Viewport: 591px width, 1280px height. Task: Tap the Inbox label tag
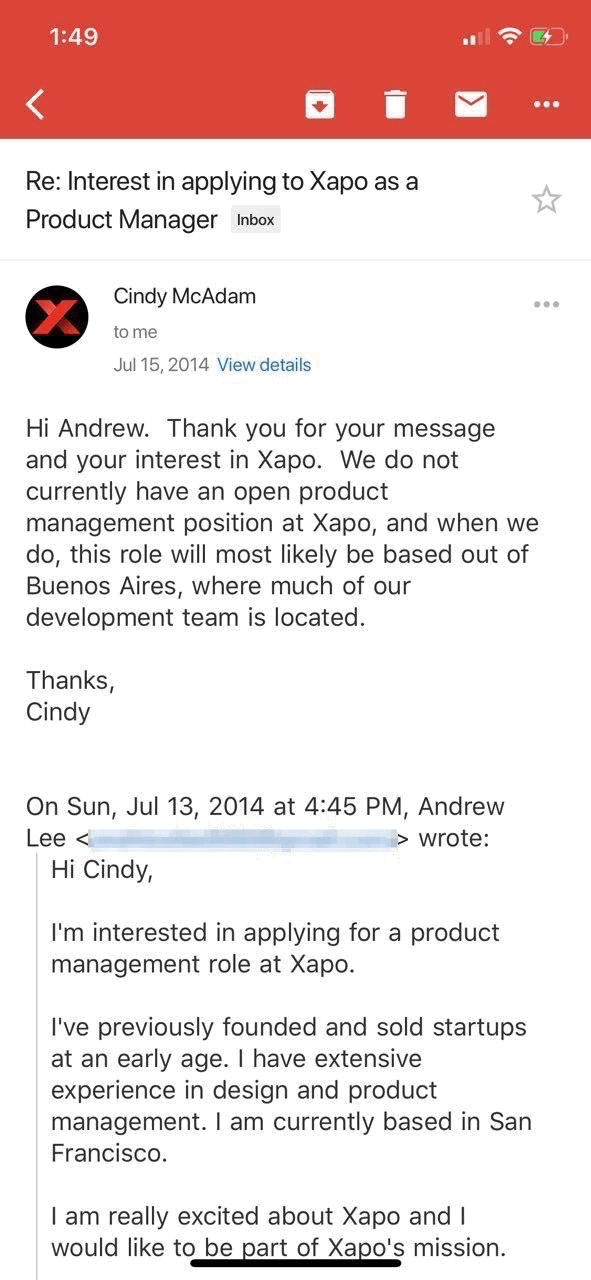click(256, 220)
